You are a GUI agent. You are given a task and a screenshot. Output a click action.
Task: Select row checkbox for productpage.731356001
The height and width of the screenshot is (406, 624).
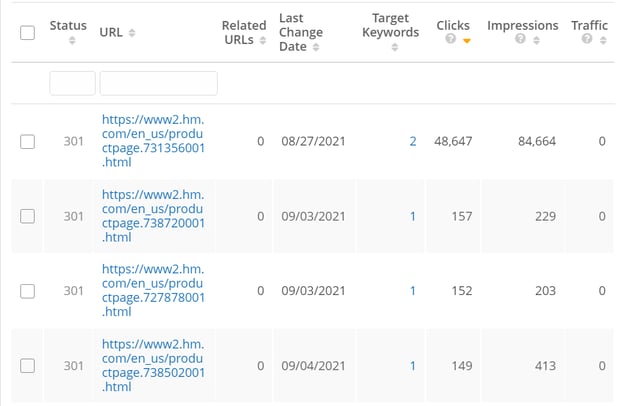(27, 141)
